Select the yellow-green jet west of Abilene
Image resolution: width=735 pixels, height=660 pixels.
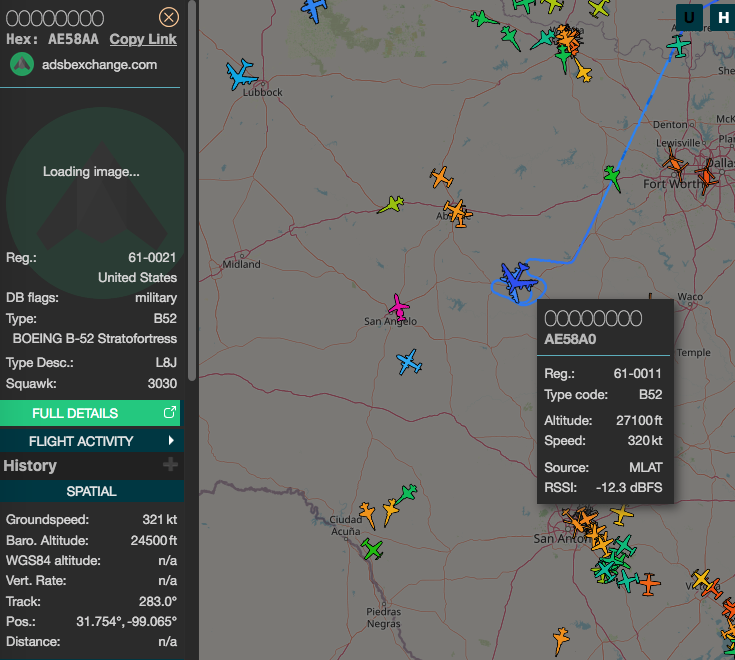391,204
